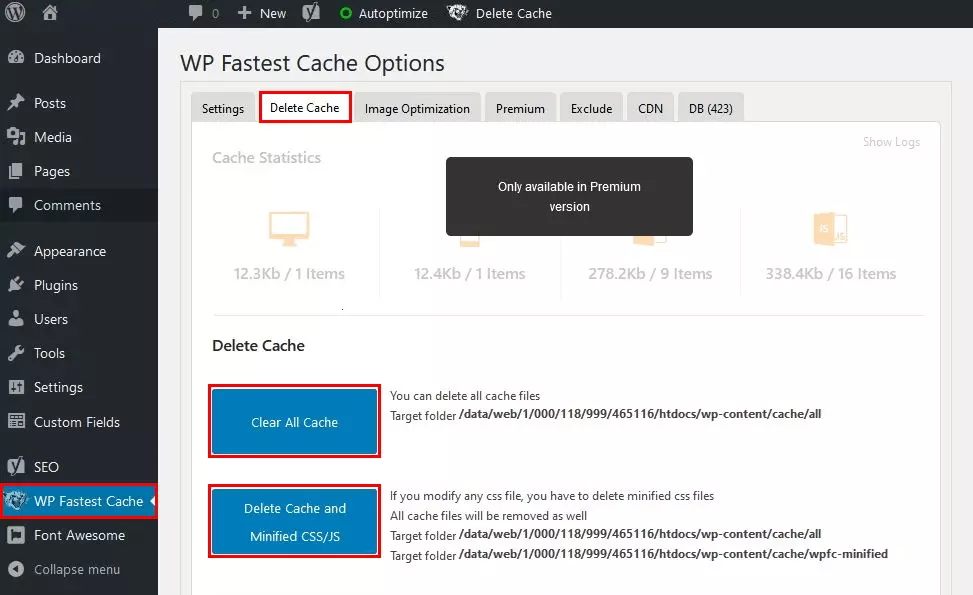Click Delete Cache and Minified CSS/JS button
The height and width of the screenshot is (595, 973).
click(295, 522)
